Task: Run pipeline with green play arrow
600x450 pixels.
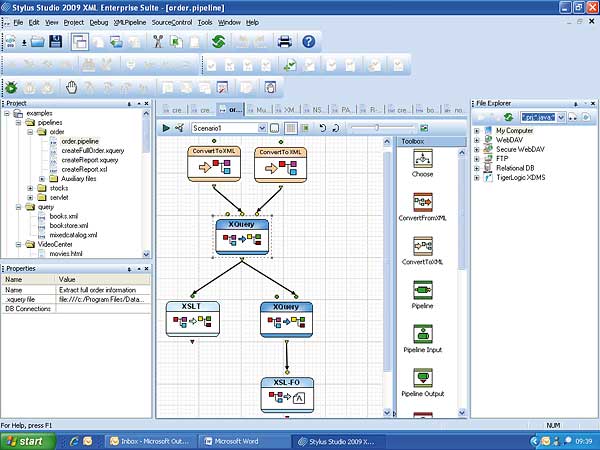Action: tap(166, 128)
